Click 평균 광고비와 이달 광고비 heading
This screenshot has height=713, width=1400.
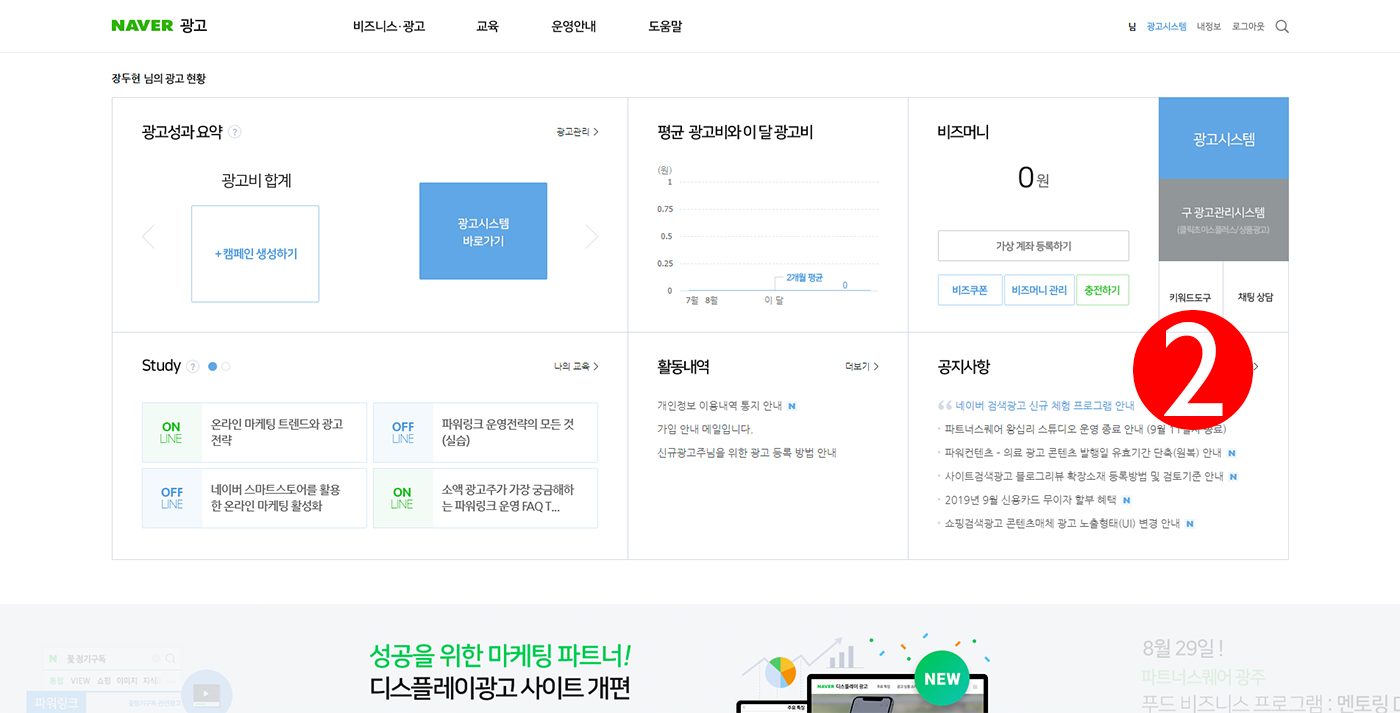coord(735,132)
